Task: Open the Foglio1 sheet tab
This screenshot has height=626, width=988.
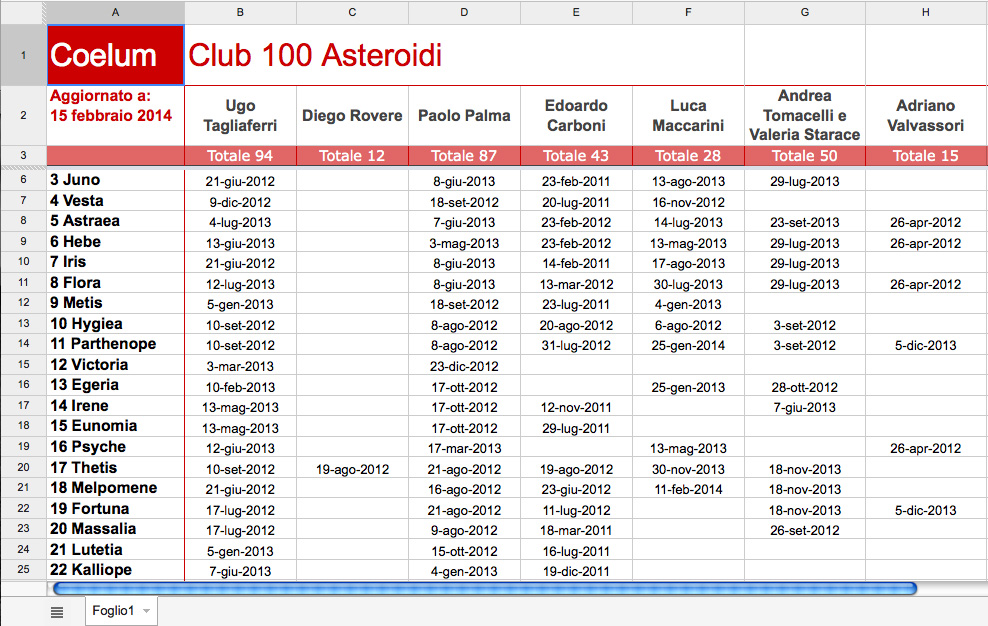Action: 122,611
